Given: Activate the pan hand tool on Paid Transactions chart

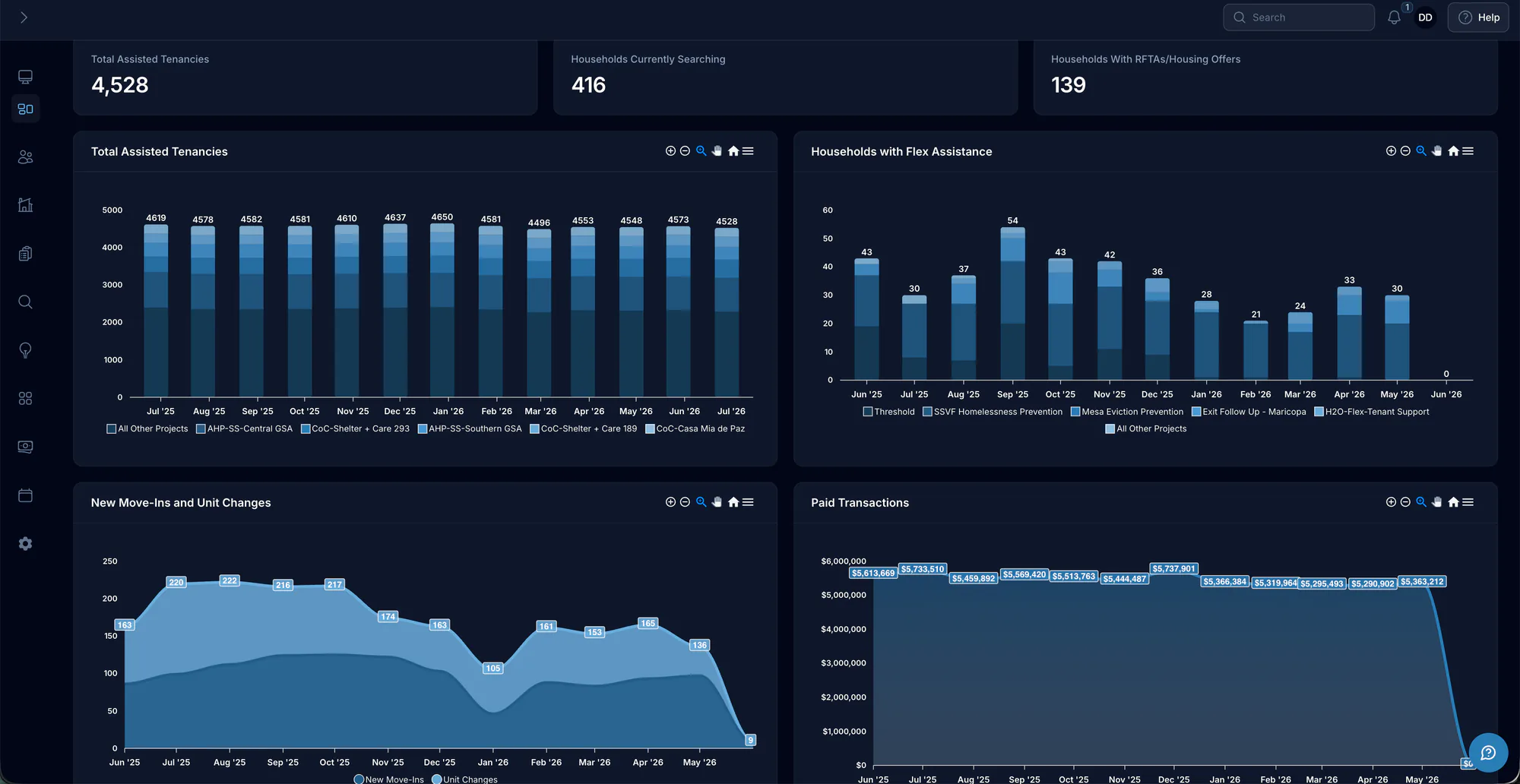Looking at the screenshot, I should (1436, 502).
